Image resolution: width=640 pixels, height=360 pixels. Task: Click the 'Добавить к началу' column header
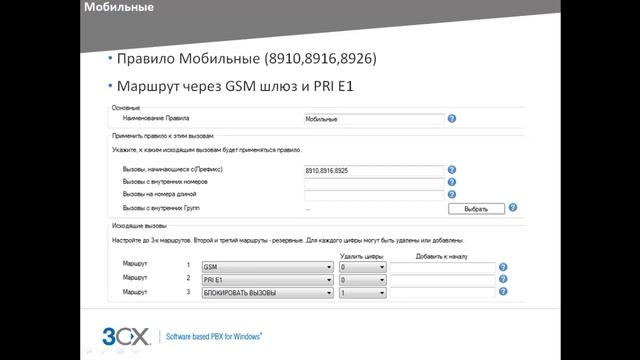pos(442,256)
